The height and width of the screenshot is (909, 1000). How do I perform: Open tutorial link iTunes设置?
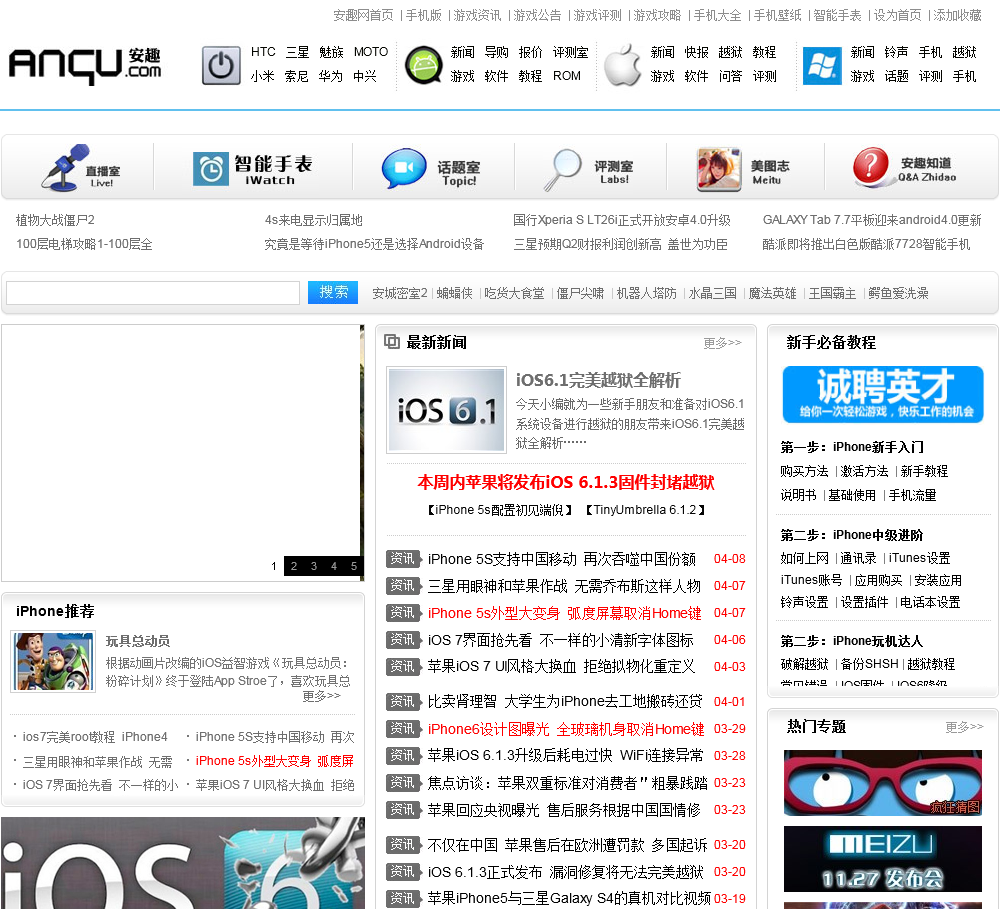[920, 558]
